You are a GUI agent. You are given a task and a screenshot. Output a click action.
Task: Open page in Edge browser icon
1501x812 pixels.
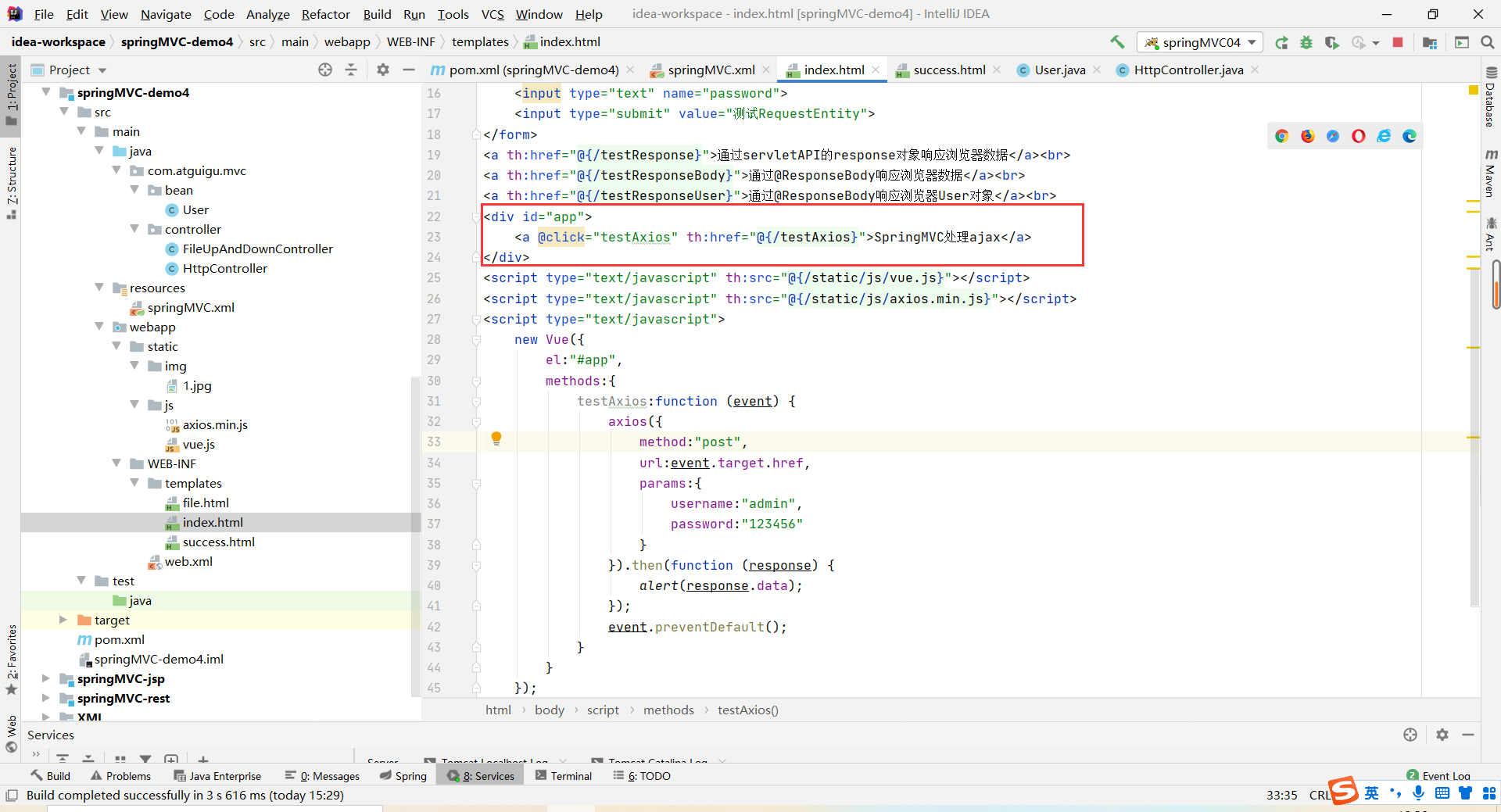tap(1410, 136)
